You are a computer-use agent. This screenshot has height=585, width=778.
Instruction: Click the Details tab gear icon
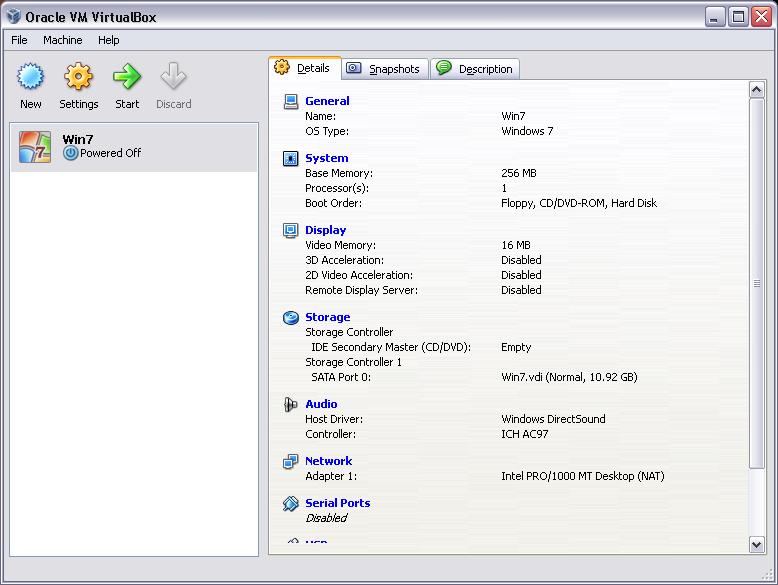[x=282, y=67]
